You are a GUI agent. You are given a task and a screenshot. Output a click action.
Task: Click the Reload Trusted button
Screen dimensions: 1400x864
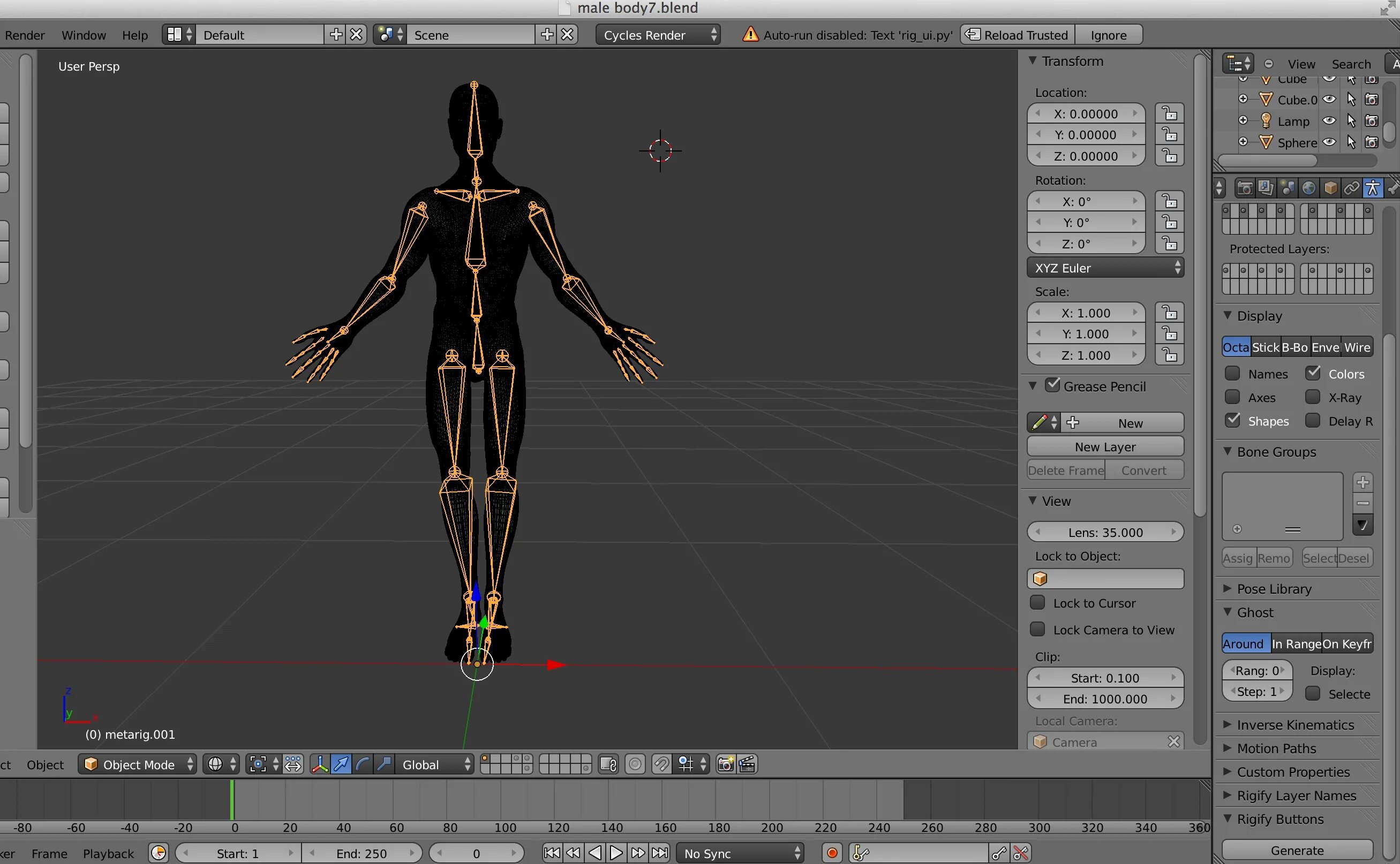(1018, 35)
